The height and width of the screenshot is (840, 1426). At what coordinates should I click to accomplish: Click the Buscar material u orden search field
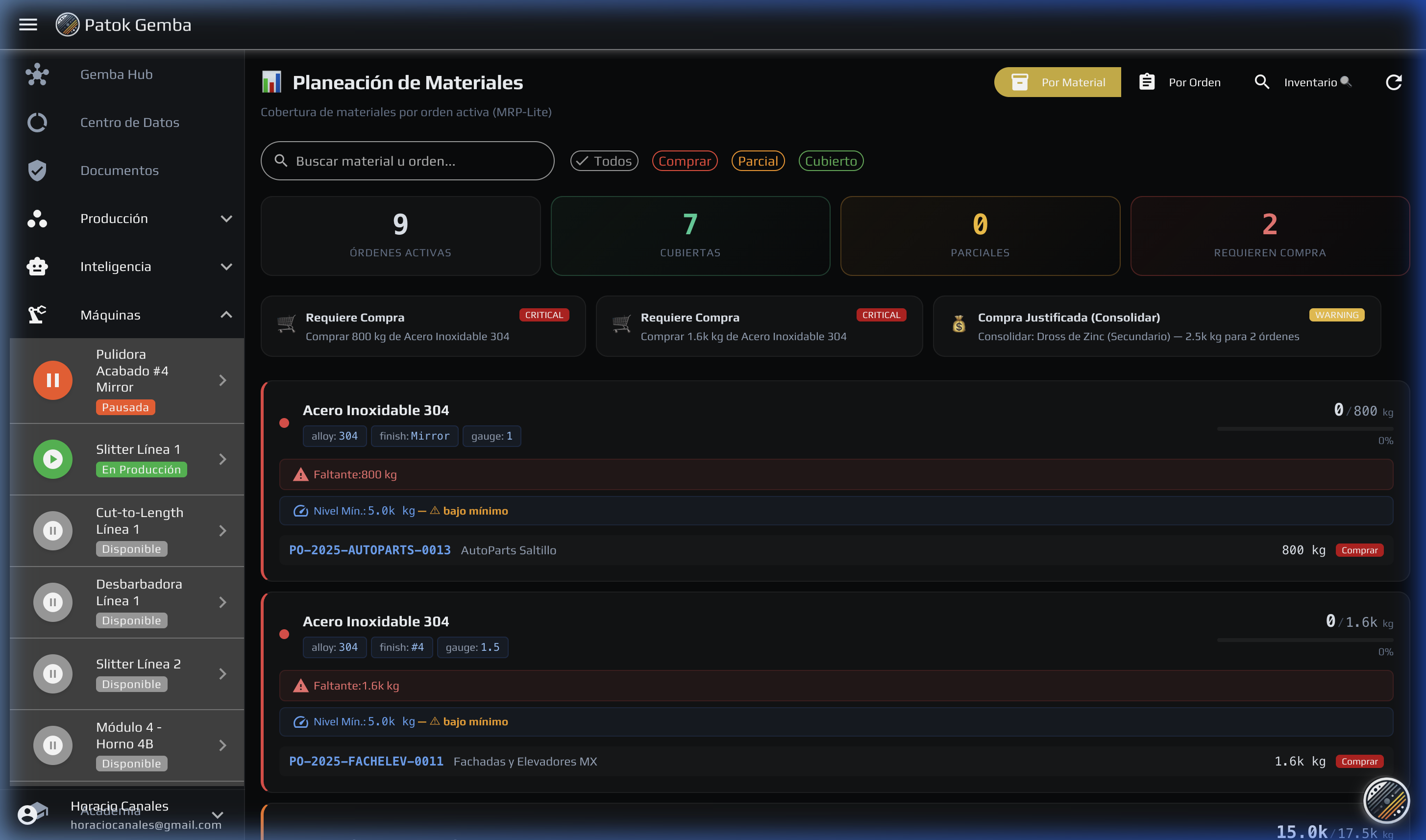point(407,161)
